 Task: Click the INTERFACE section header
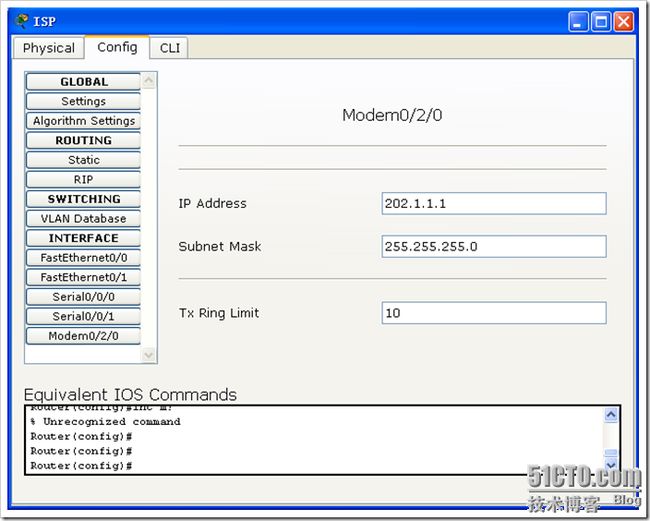[x=83, y=238]
